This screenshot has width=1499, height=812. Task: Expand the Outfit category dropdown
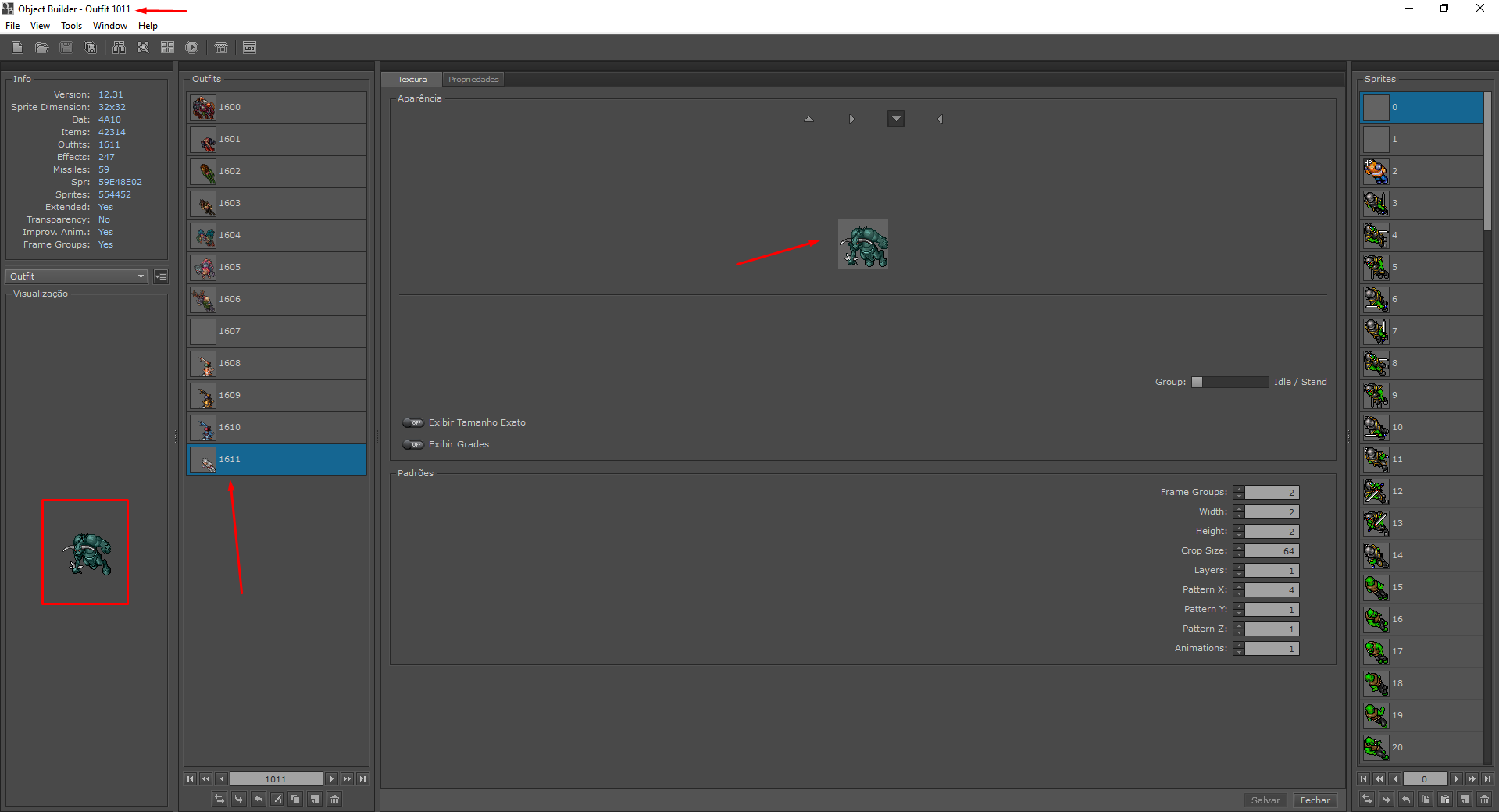(x=77, y=276)
